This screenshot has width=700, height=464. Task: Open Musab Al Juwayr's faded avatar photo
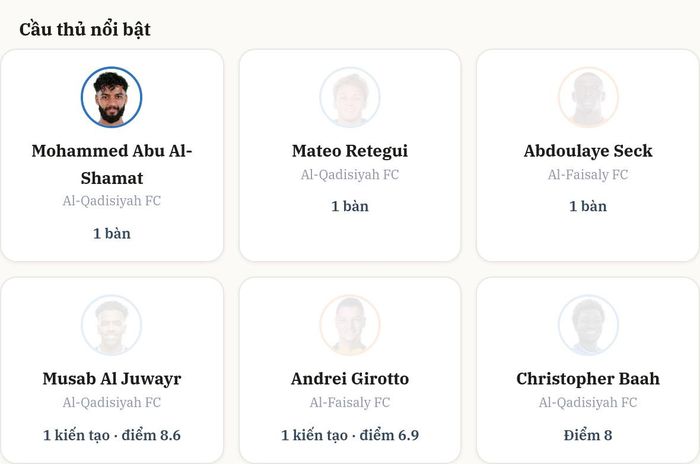[112, 325]
